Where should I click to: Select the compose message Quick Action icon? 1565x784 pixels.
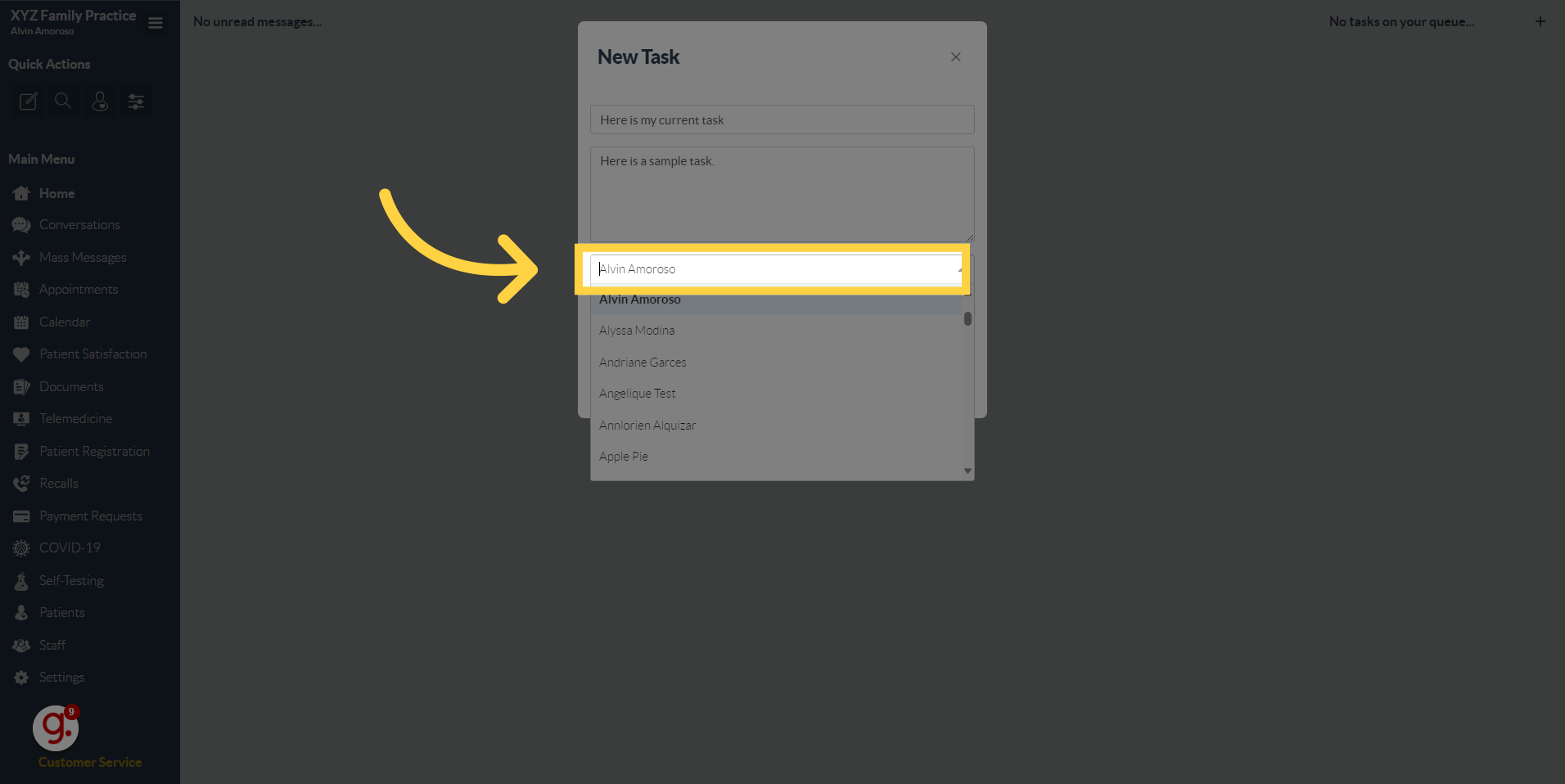coord(27,101)
